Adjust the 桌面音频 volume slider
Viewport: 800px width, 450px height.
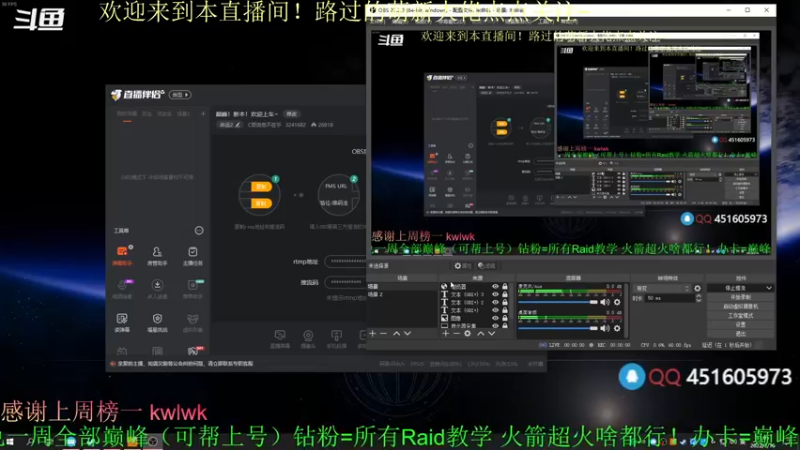(x=558, y=329)
